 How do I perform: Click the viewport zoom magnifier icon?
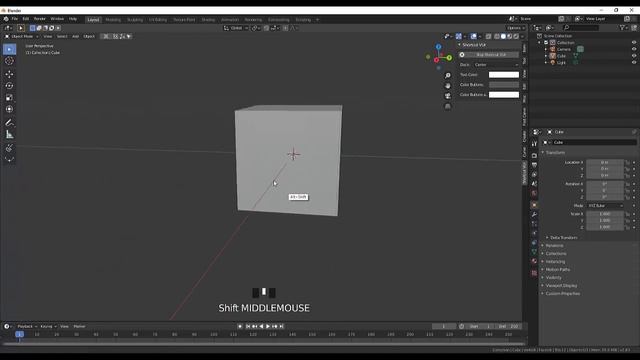coord(448,76)
